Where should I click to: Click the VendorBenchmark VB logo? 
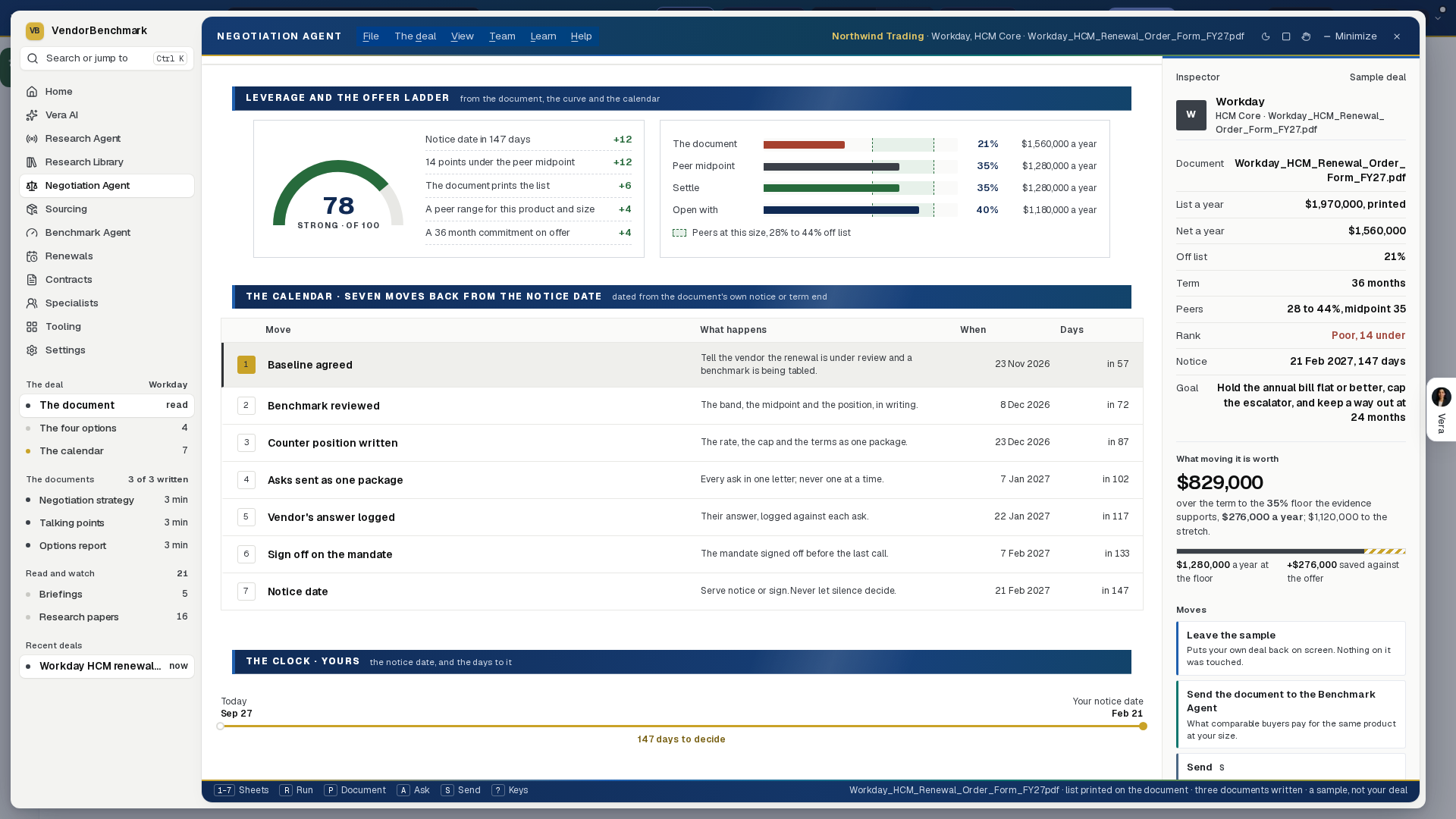point(34,31)
